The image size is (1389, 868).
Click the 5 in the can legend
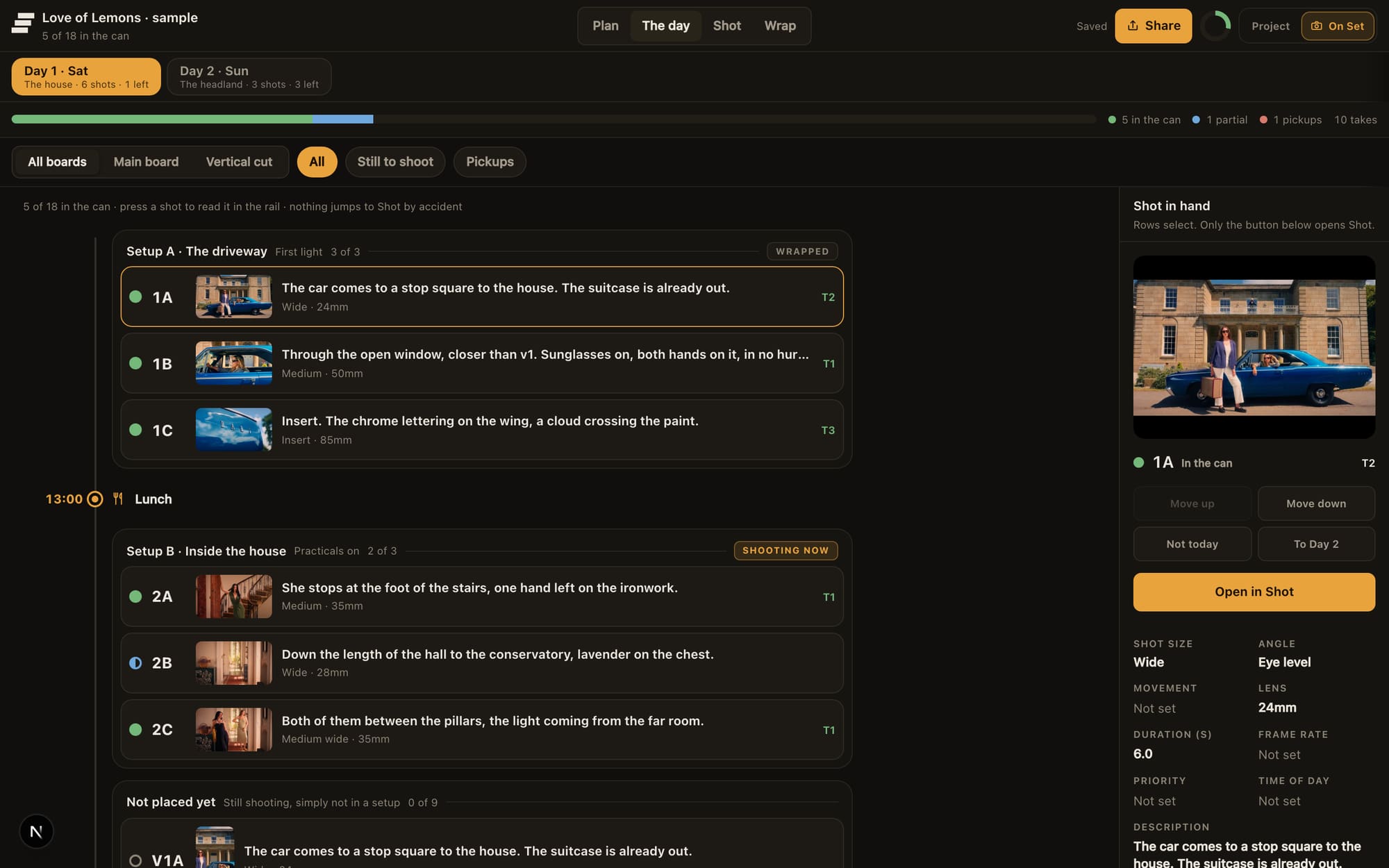click(1144, 119)
